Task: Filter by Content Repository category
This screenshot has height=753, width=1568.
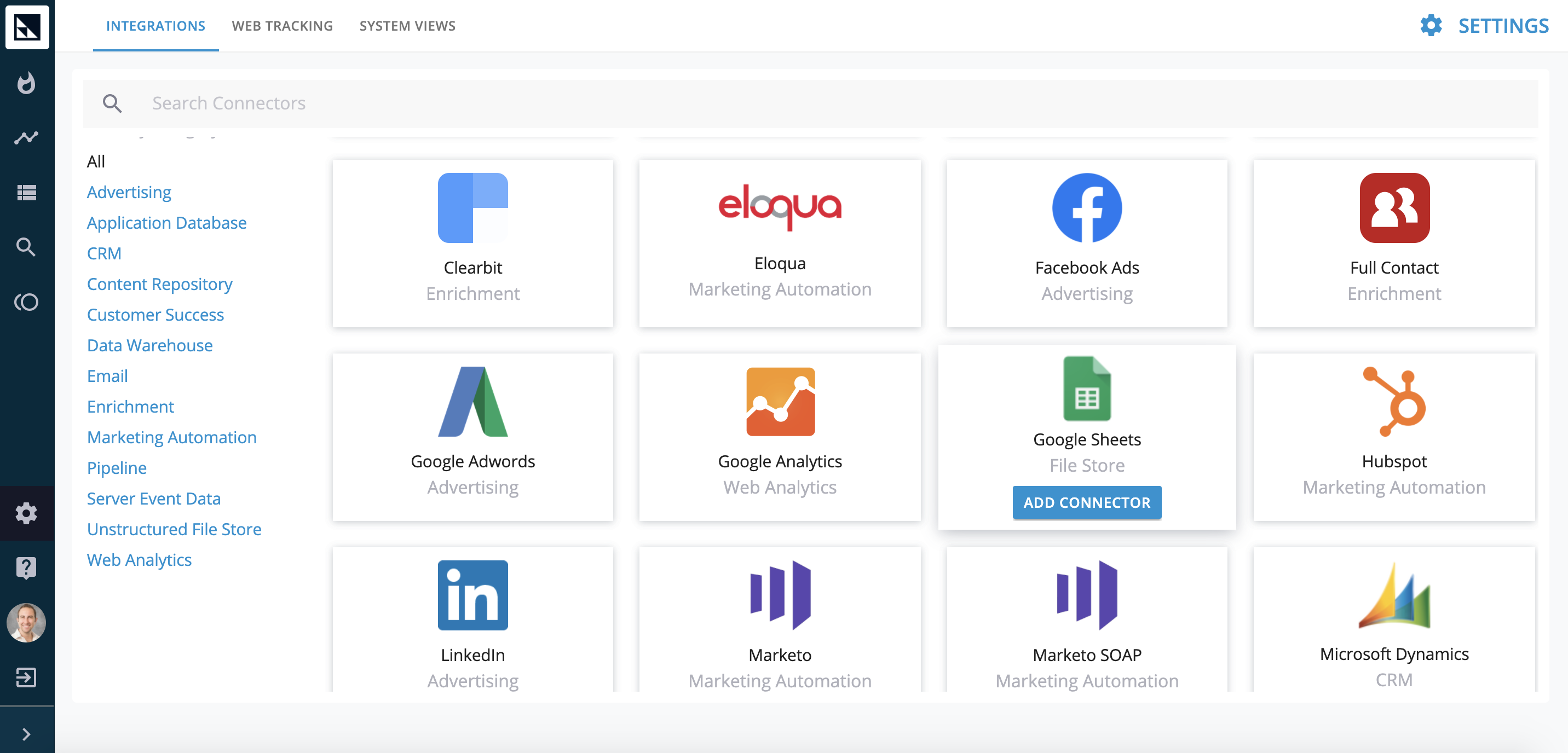Action: tap(159, 284)
